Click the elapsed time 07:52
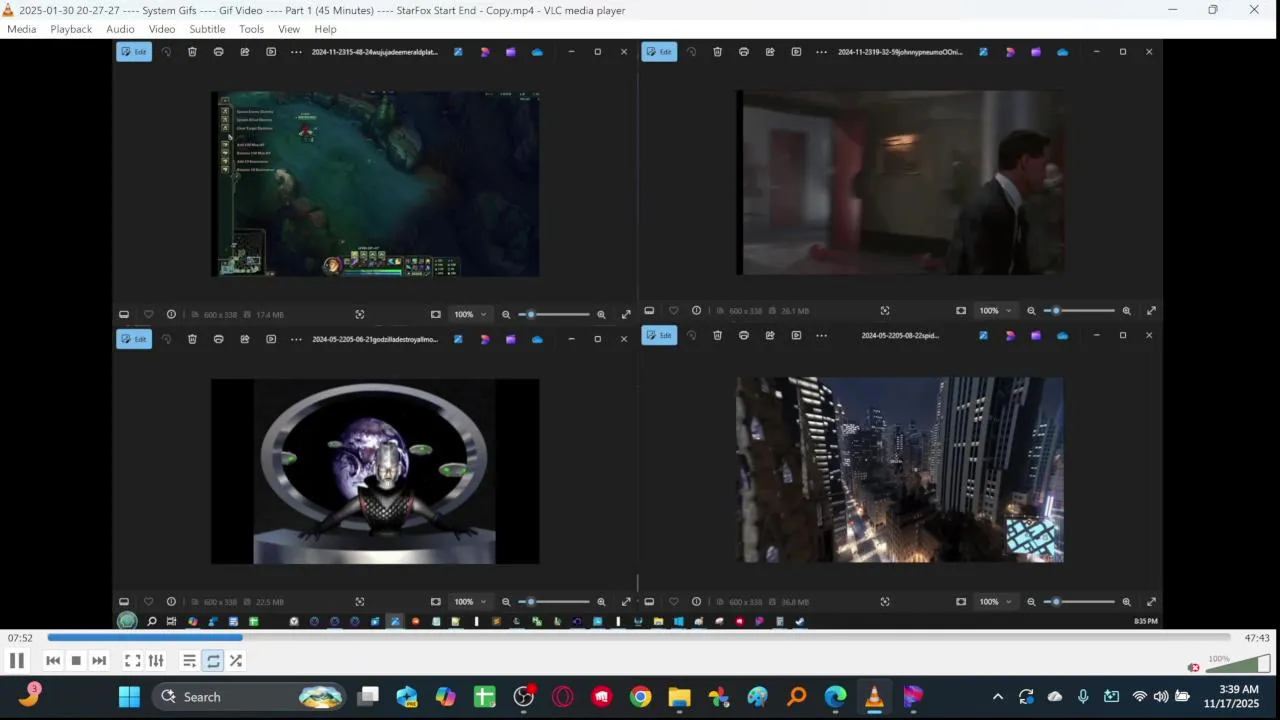This screenshot has width=1280, height=720. click(20, 638)
